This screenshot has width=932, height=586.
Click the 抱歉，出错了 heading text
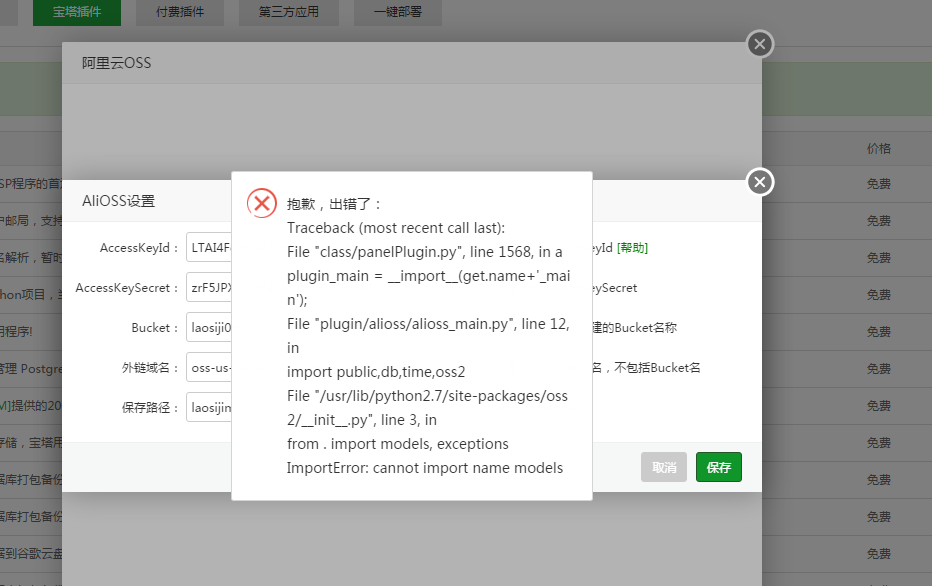(333, 204)
